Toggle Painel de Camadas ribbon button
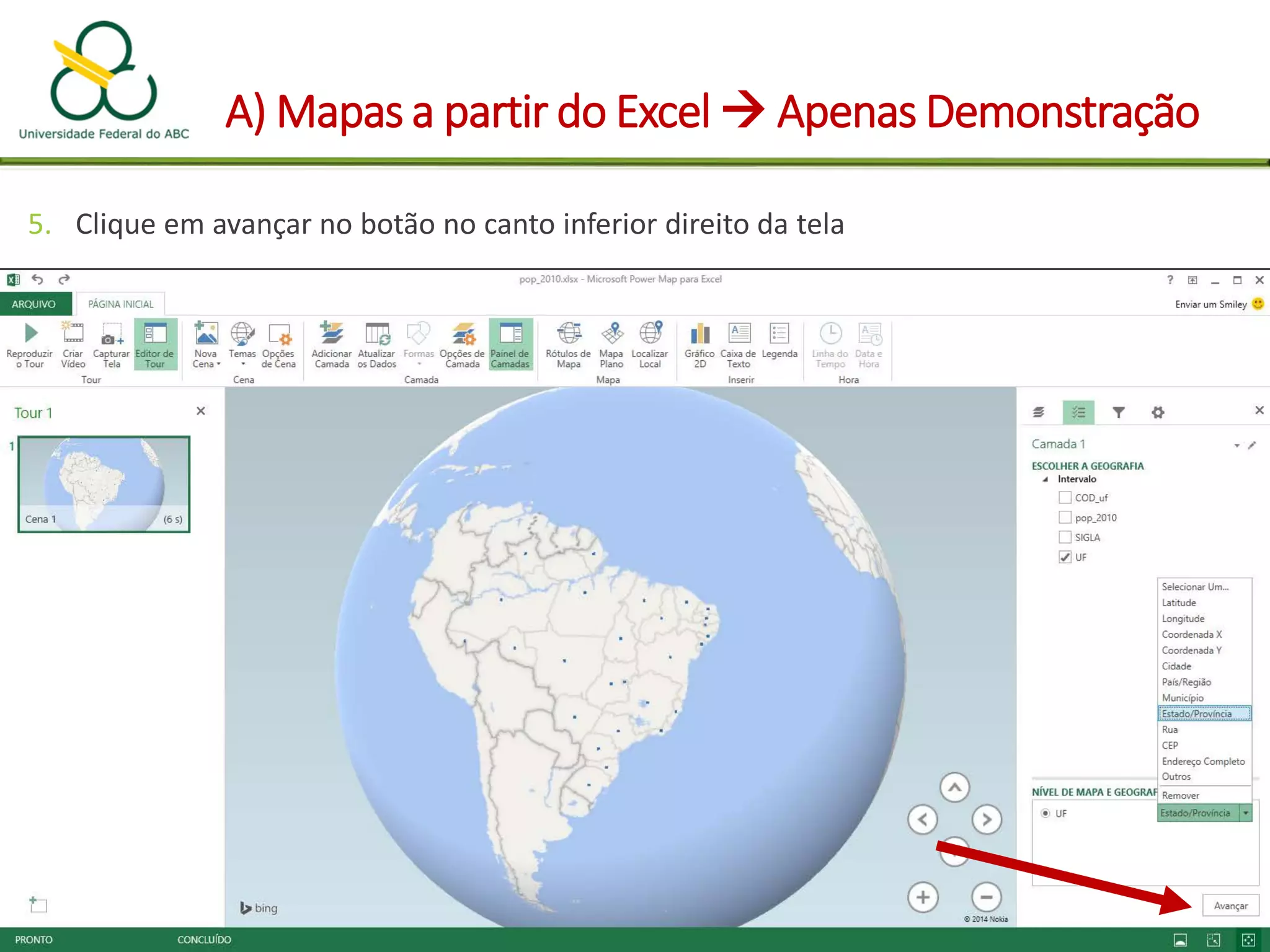The height and width of the screenshot is (952, 1270). pyautogui.click(x=510, y=345)
